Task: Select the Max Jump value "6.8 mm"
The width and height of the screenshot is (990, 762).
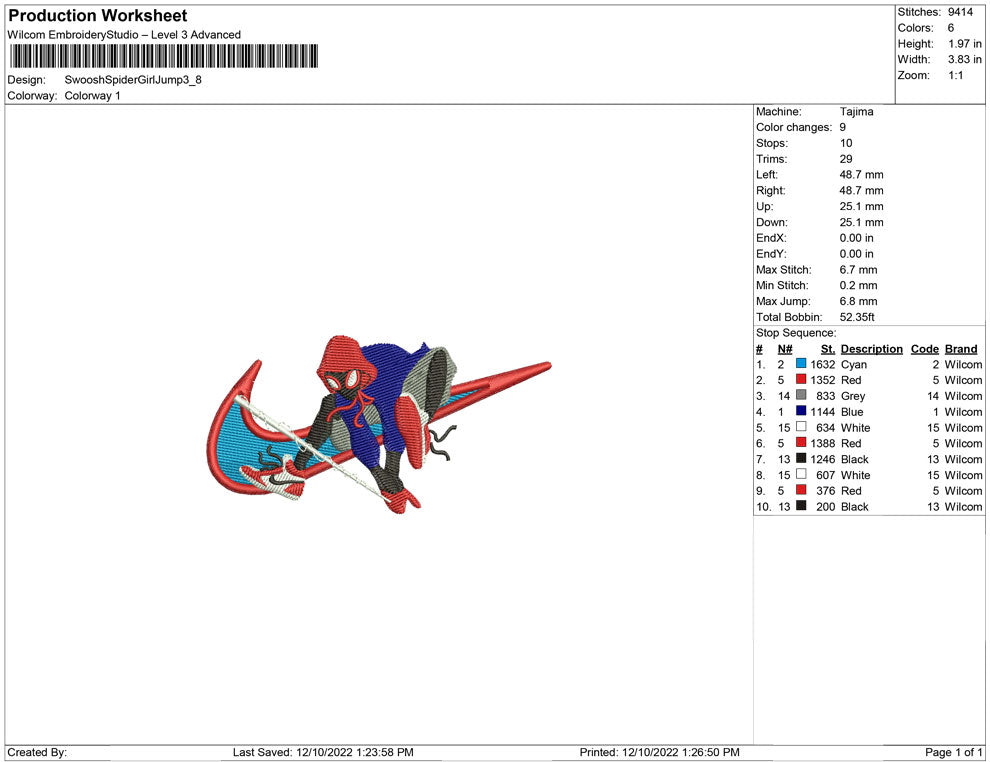Action: (859, 301)
